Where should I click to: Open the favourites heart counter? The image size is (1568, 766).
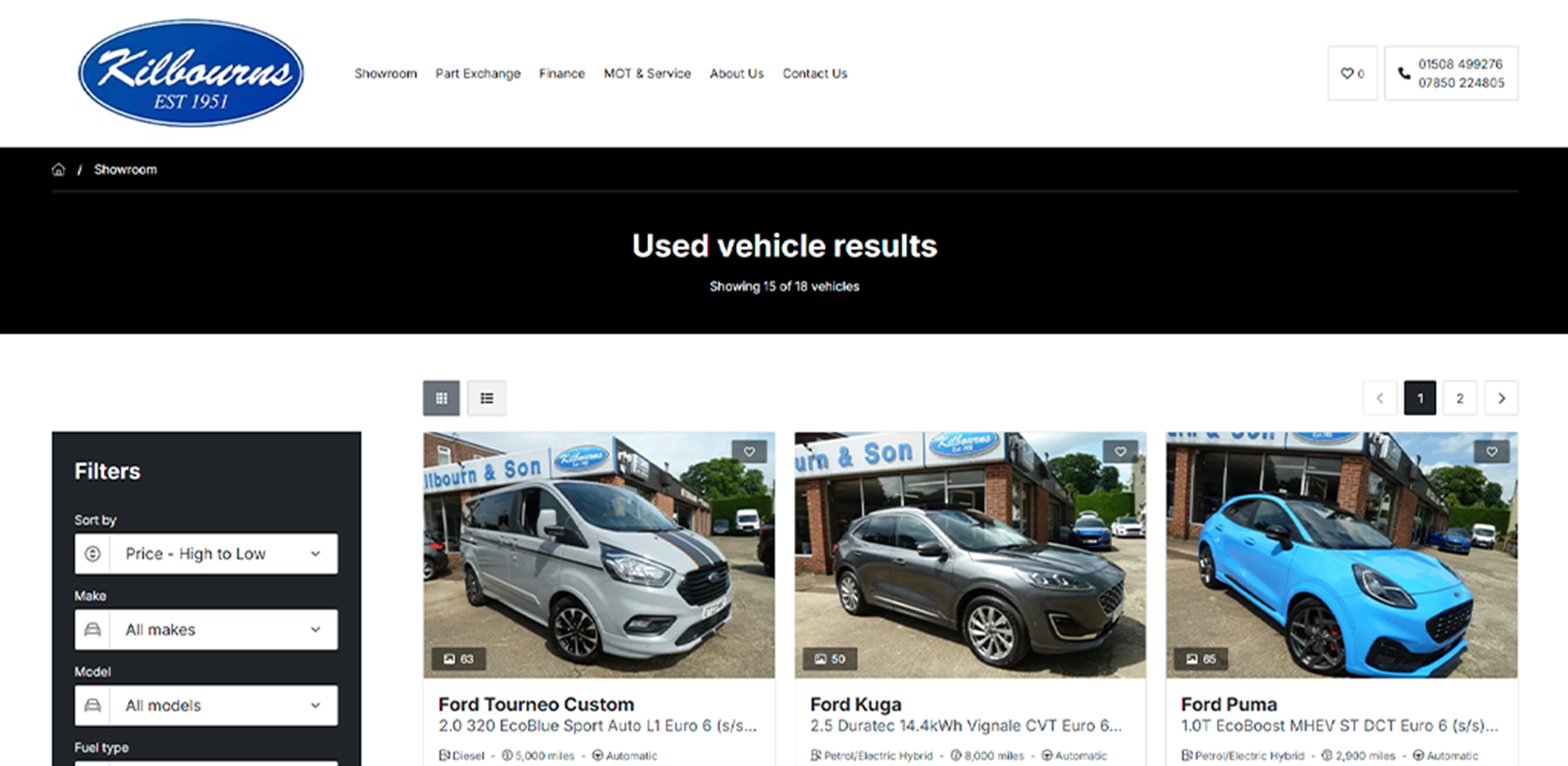coord(1353,73)
